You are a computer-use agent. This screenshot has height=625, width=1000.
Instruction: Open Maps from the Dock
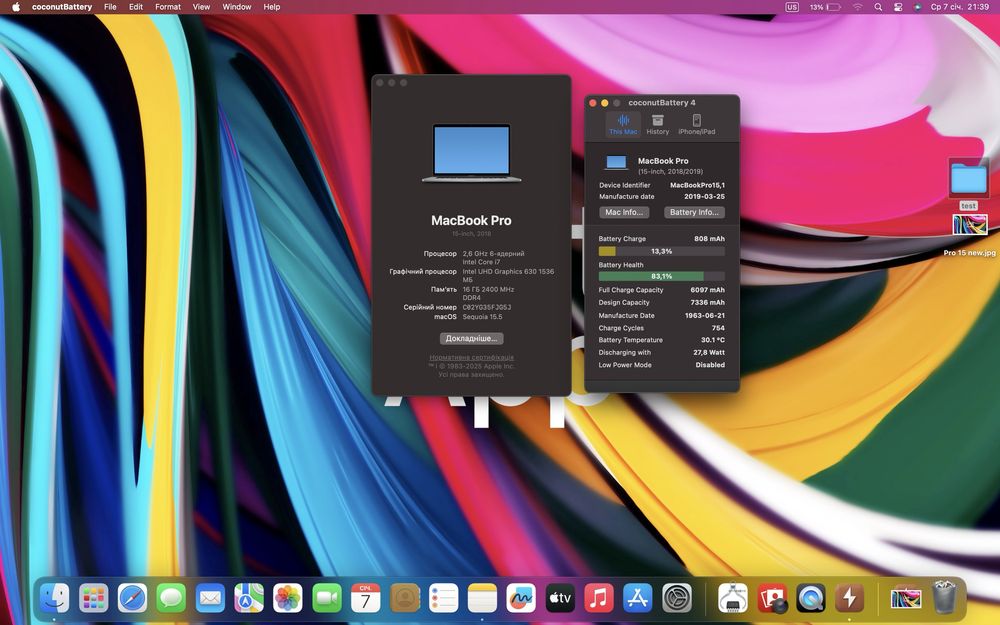click(x=249, y=598)
